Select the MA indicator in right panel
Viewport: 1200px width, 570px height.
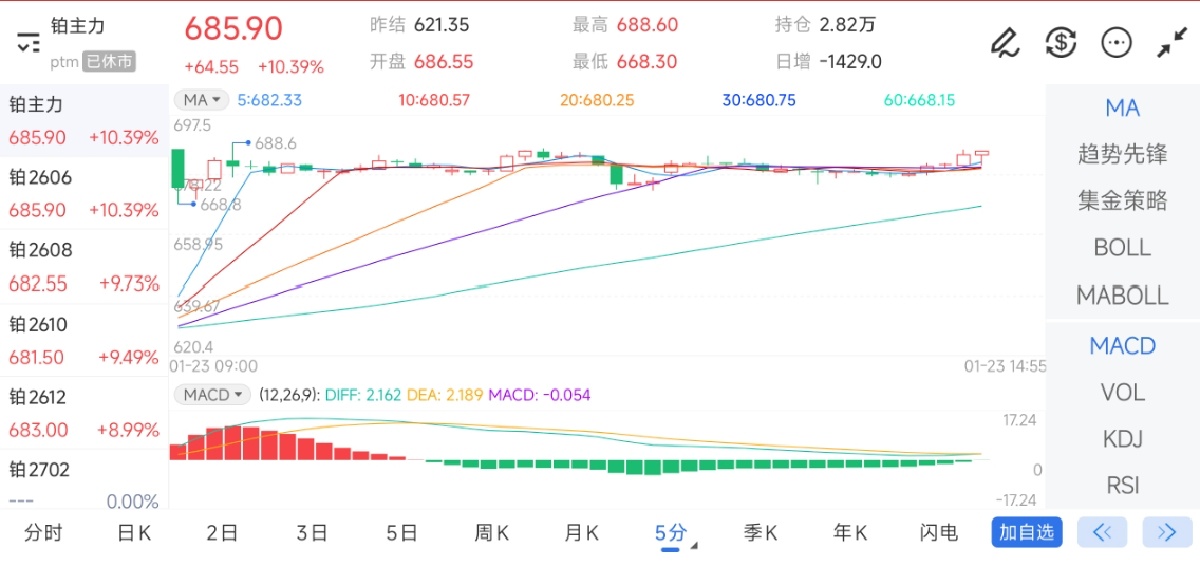click(1122, 108)
